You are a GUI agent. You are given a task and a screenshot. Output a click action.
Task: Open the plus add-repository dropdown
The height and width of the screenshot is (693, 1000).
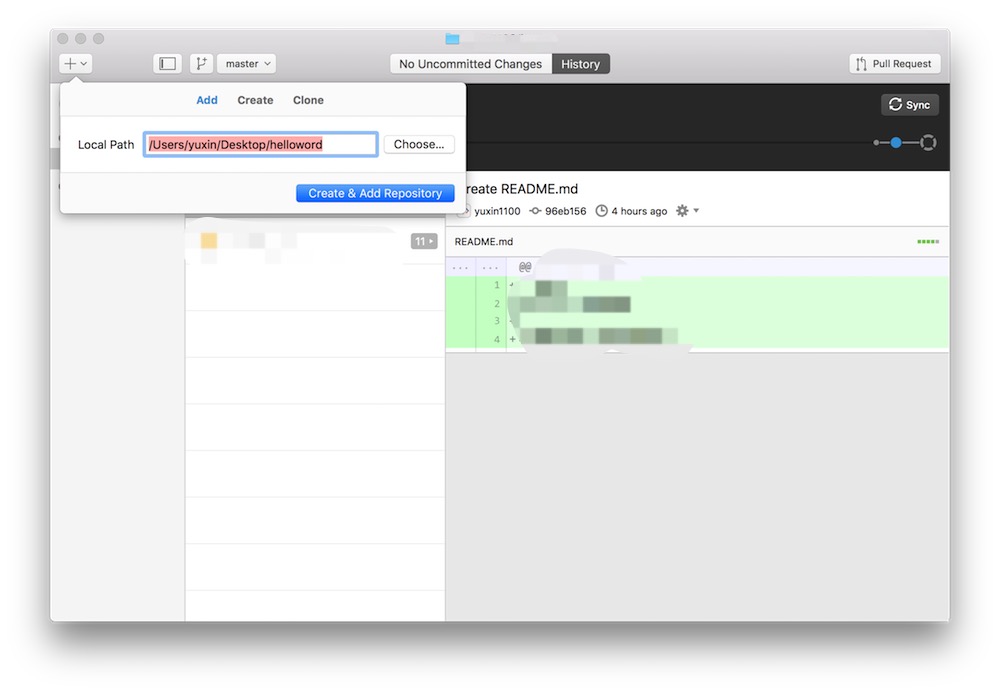76,63
